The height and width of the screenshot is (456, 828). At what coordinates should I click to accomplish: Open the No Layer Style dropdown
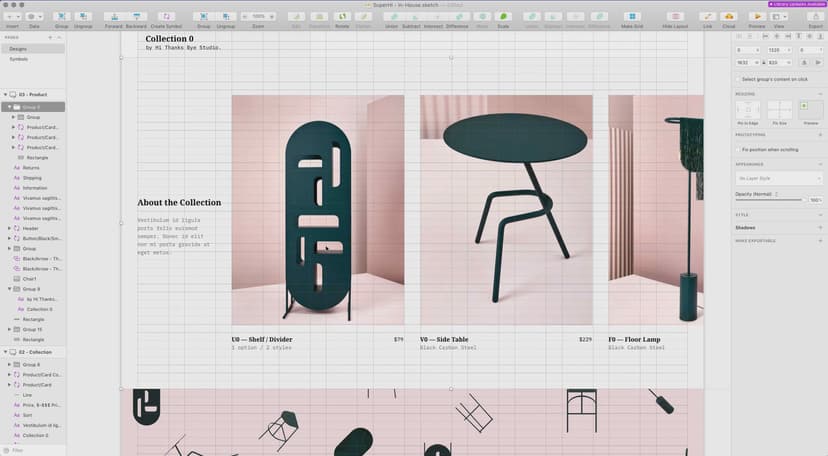[778, 178]
